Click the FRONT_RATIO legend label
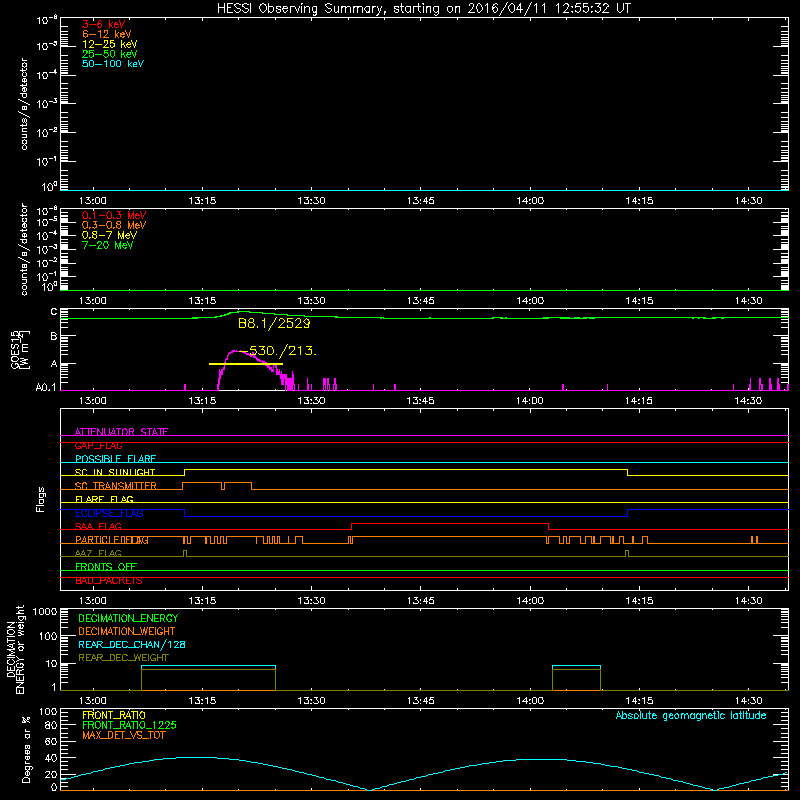Screen dimensions: 800x800 click(x=114, y=715)
